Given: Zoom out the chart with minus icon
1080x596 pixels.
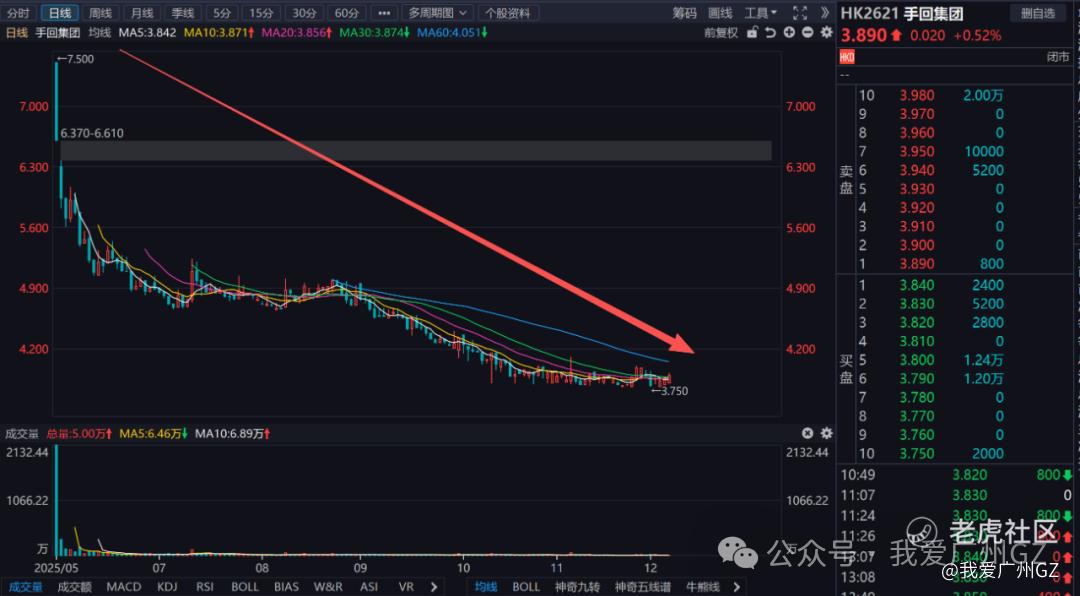Looking at the screenshot, I should pos(807,32).
